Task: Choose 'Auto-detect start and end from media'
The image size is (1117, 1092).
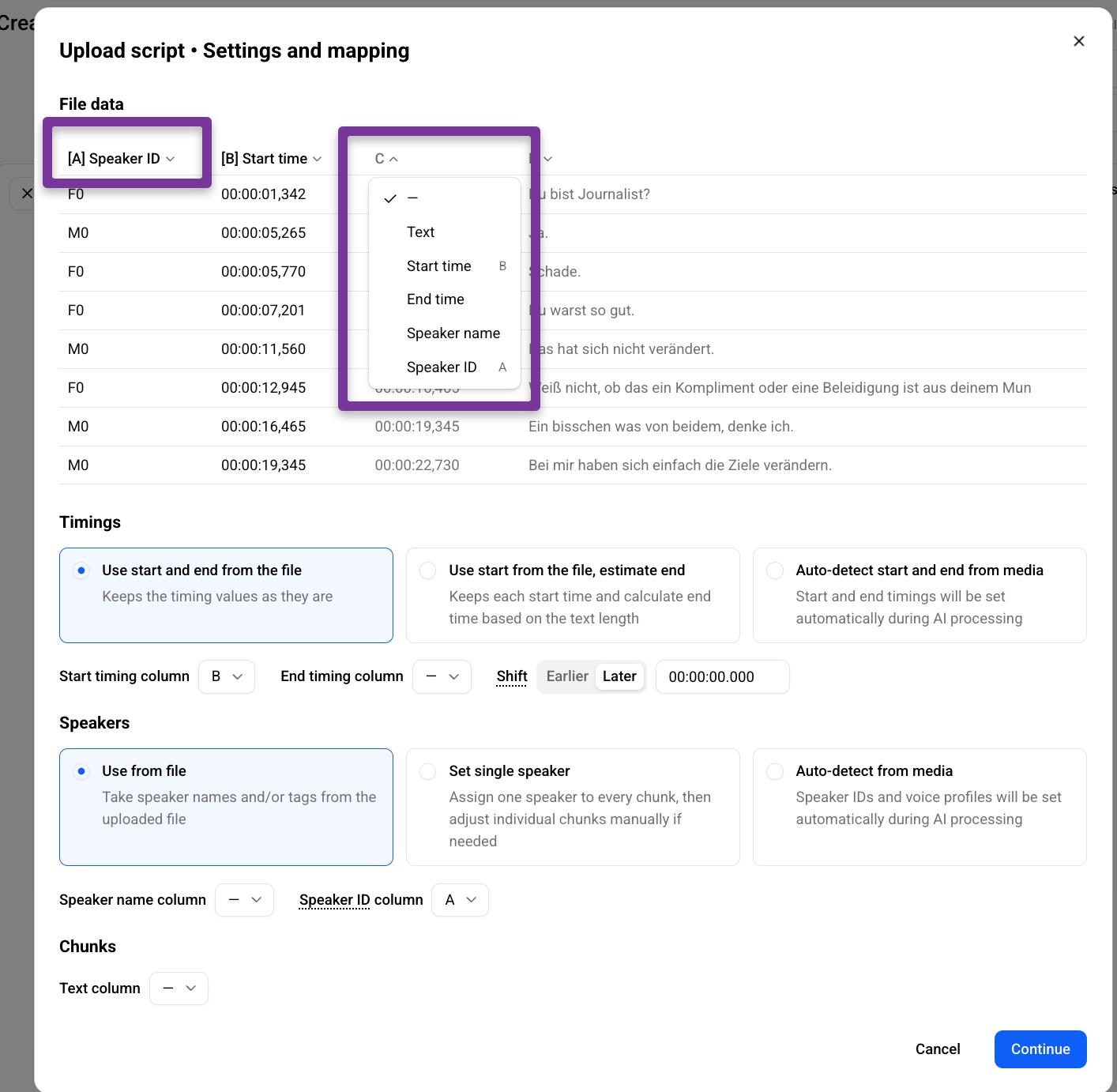Action: pos(920,595)
